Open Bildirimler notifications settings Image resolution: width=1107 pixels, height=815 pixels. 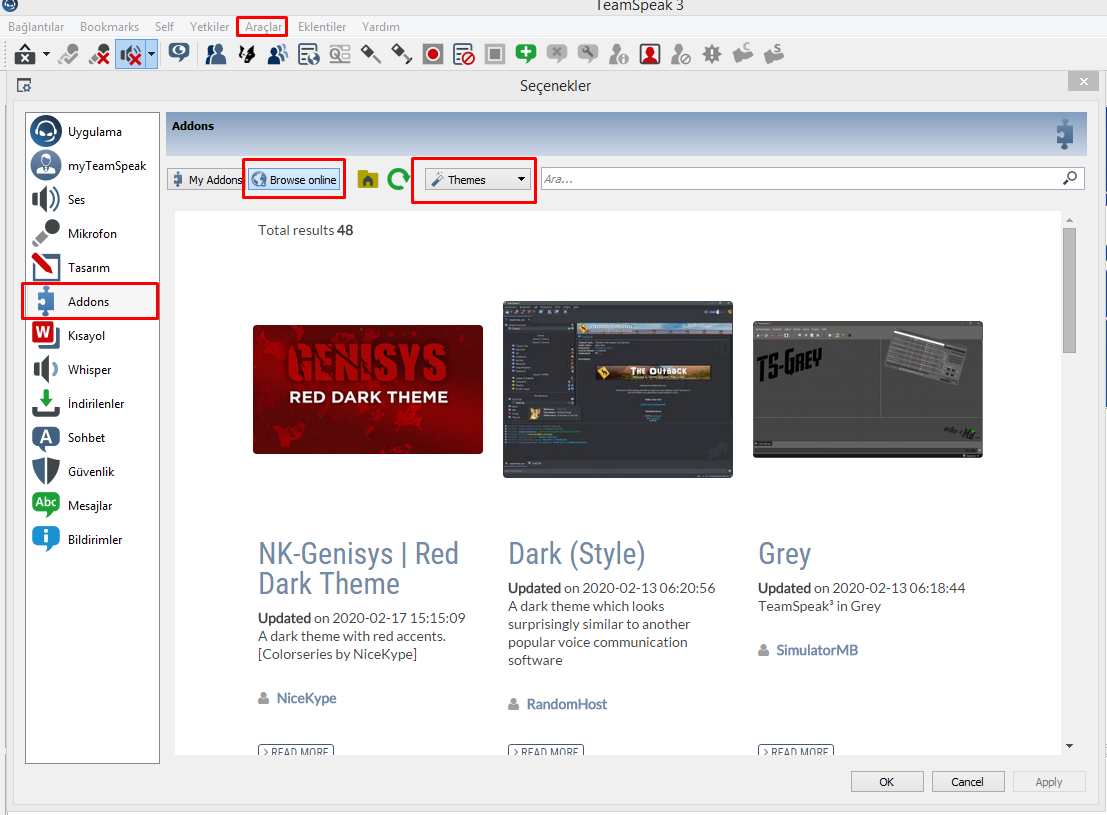tap(92, 539)
